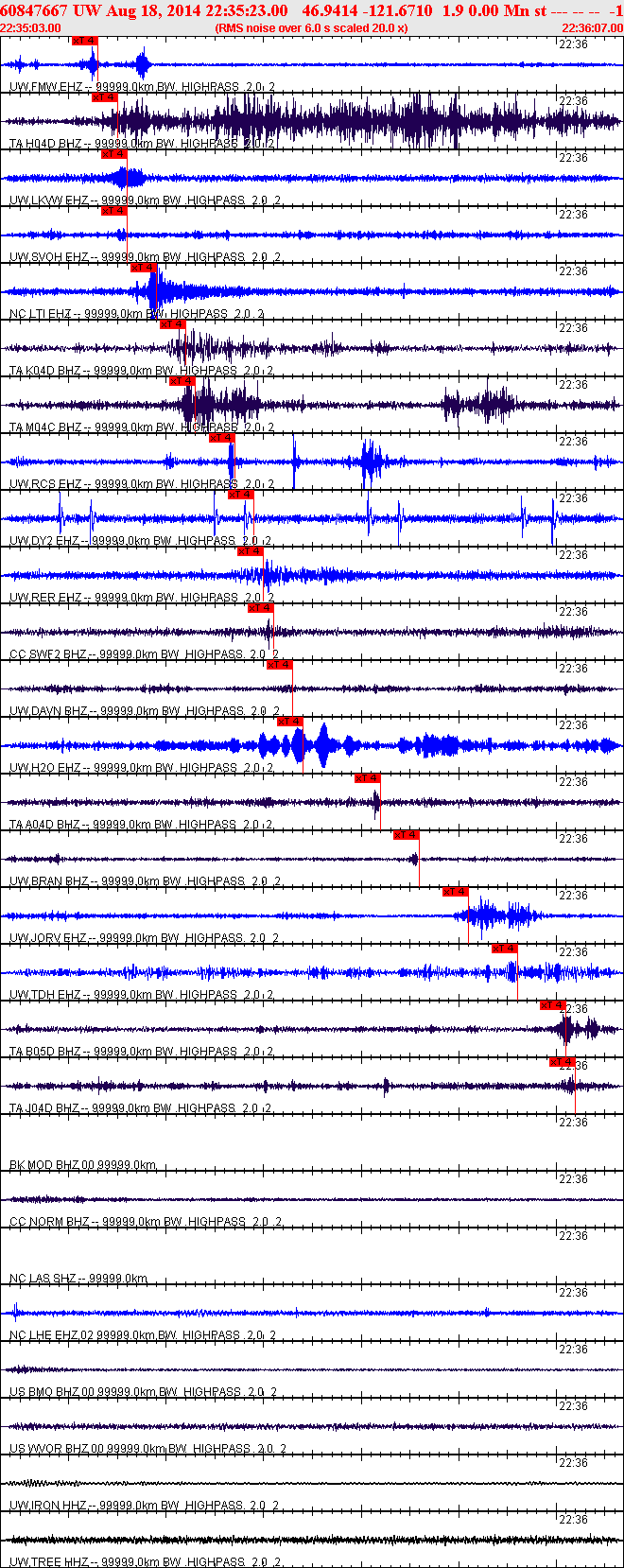Select the red pick flag on the TA.H04D trace

point(104,97)
